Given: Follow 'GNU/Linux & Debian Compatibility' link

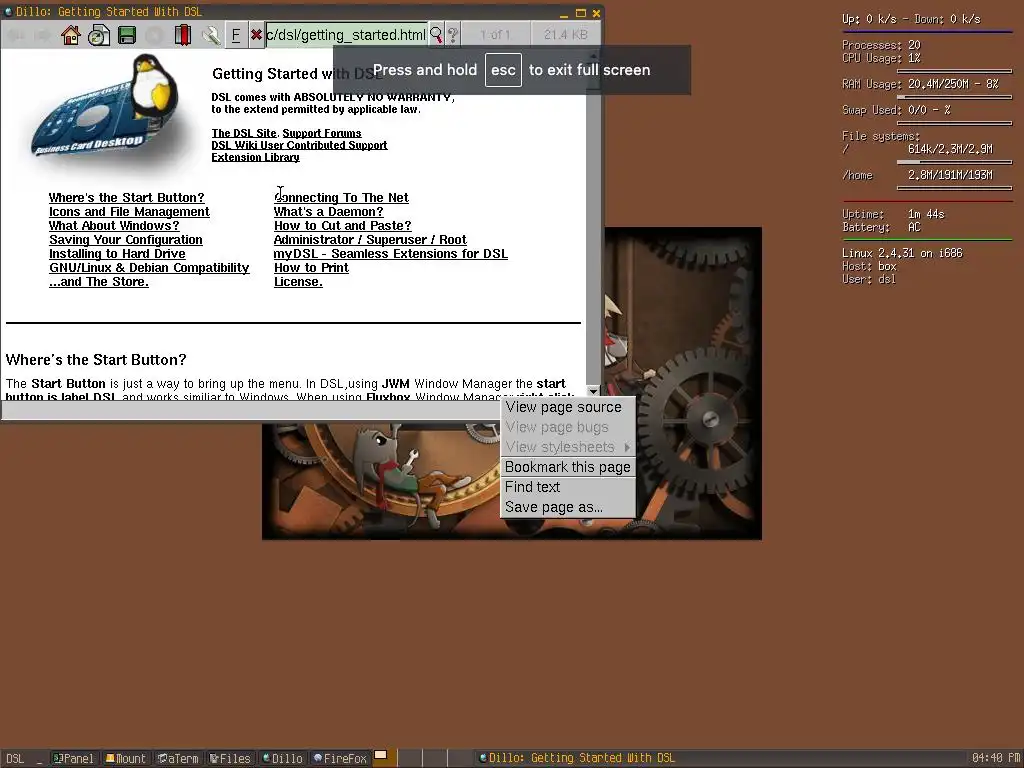Looking at the screenshot, I should coord(149,268).
